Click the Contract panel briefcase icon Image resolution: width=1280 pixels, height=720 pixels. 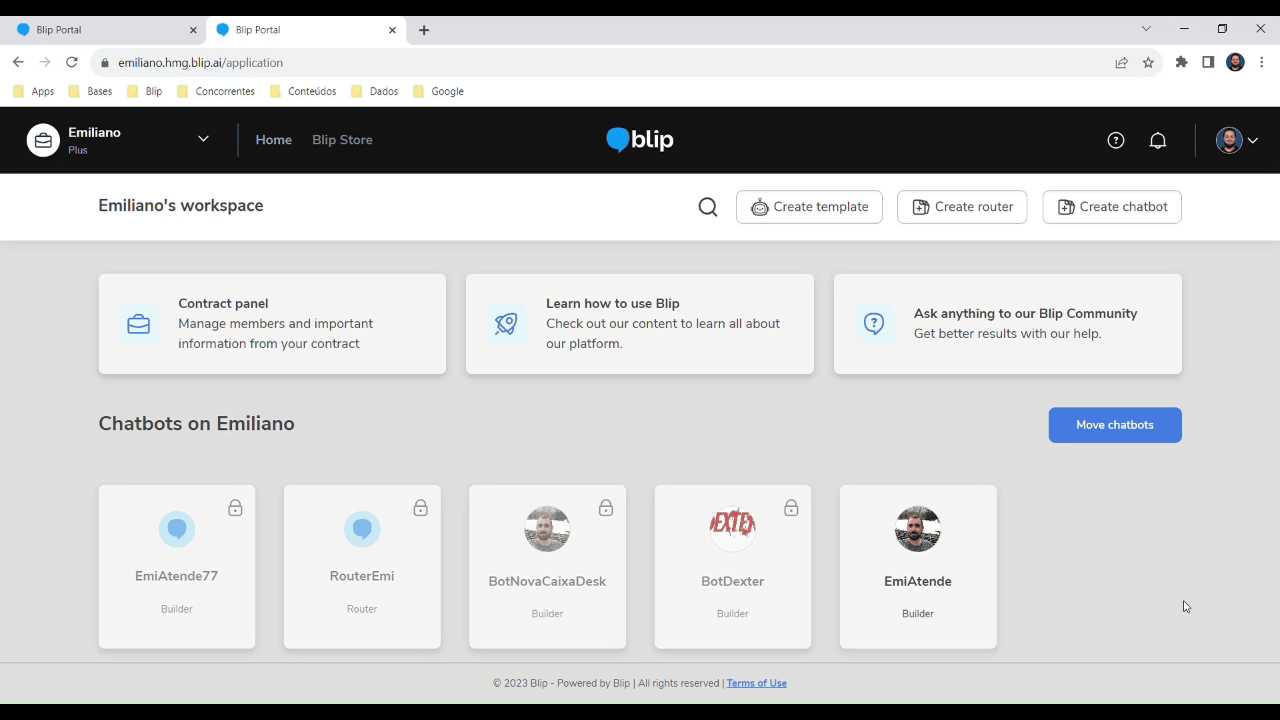pyautogui.click(x=139, y=324)
